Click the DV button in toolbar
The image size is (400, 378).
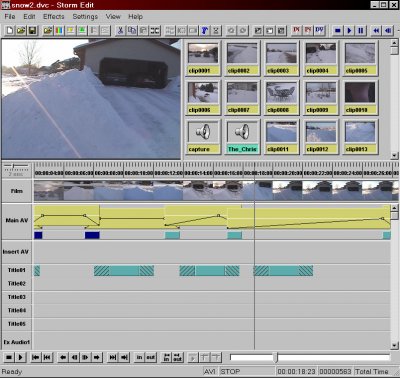point(319,31)
